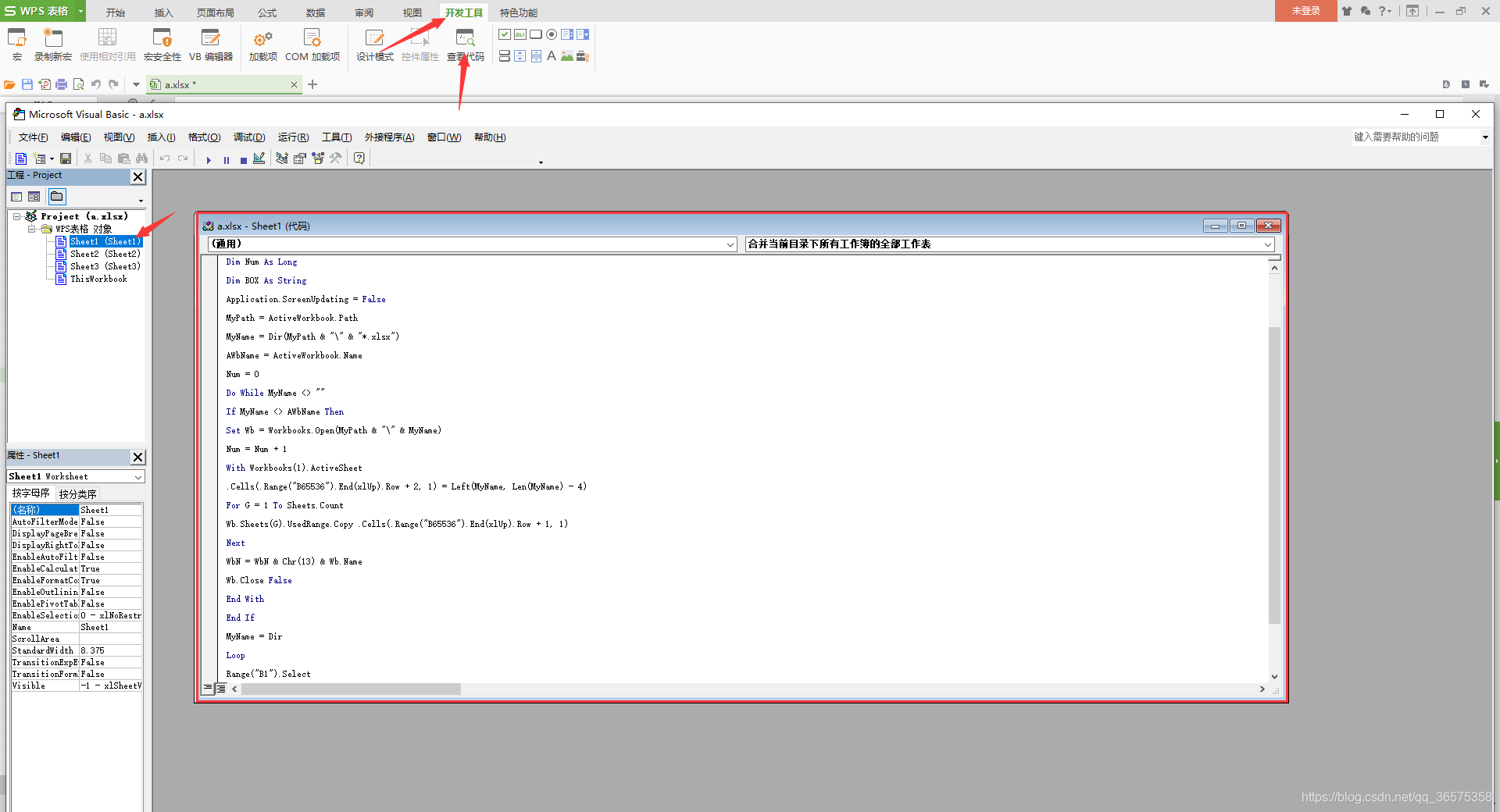Open the help question search box dropdown

(x=1485, y=137)
